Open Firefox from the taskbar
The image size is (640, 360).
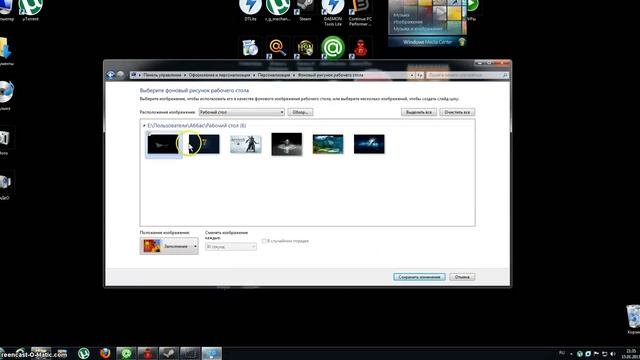(105, 353)
